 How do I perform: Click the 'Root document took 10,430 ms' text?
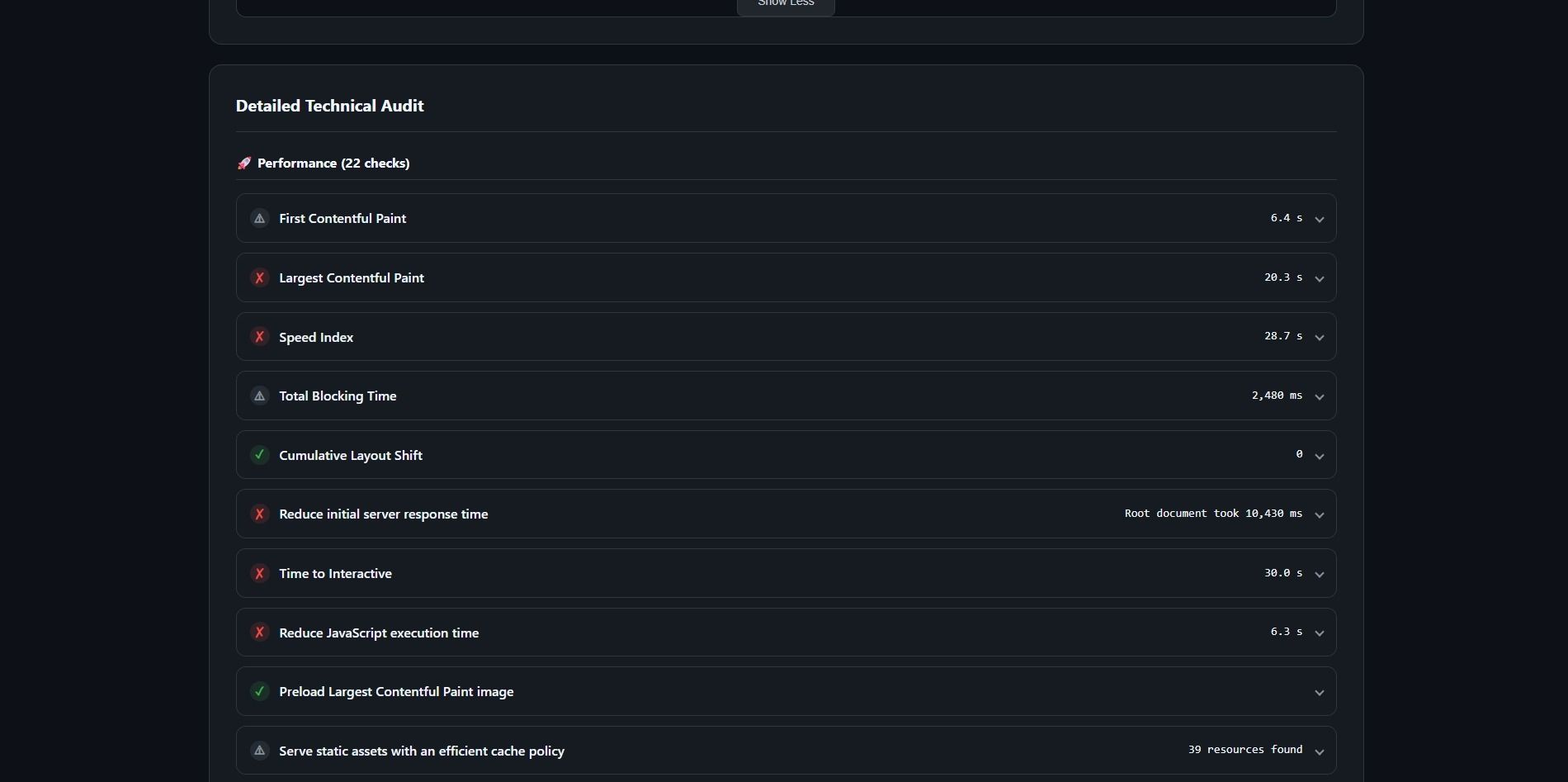click(1212, 514)
